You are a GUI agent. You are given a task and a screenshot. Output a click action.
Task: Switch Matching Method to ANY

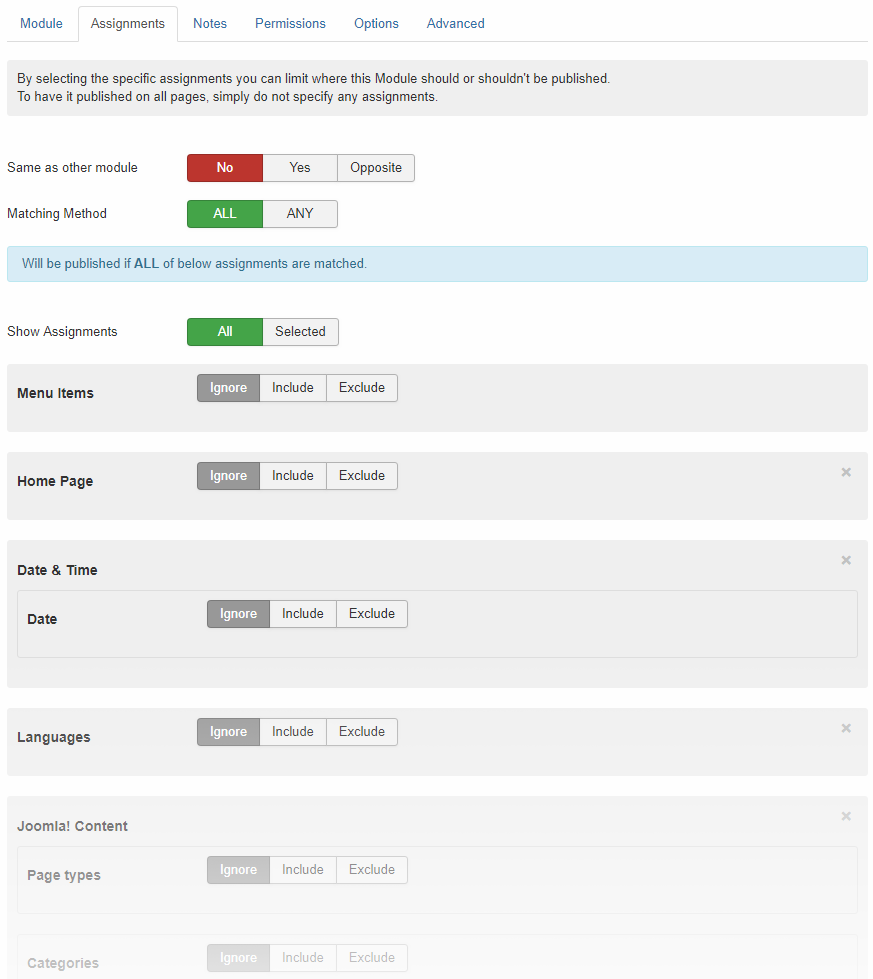point(300,214)
